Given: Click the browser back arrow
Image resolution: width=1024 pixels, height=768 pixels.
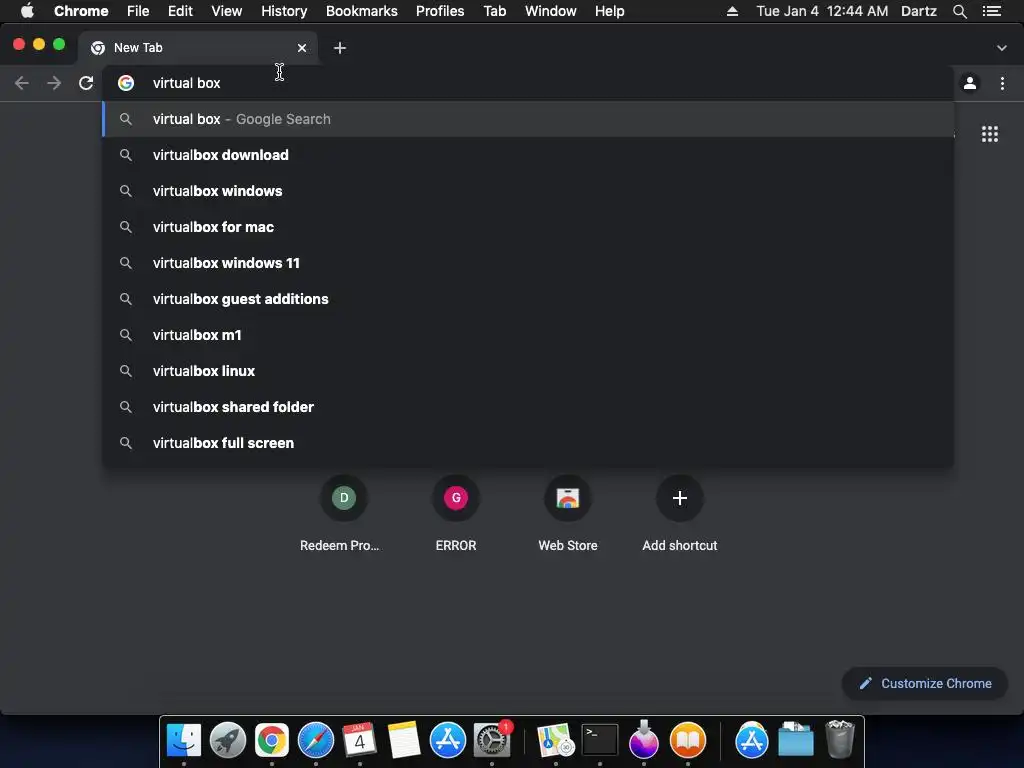Looking at the screenshot, I should click(22, 83).
